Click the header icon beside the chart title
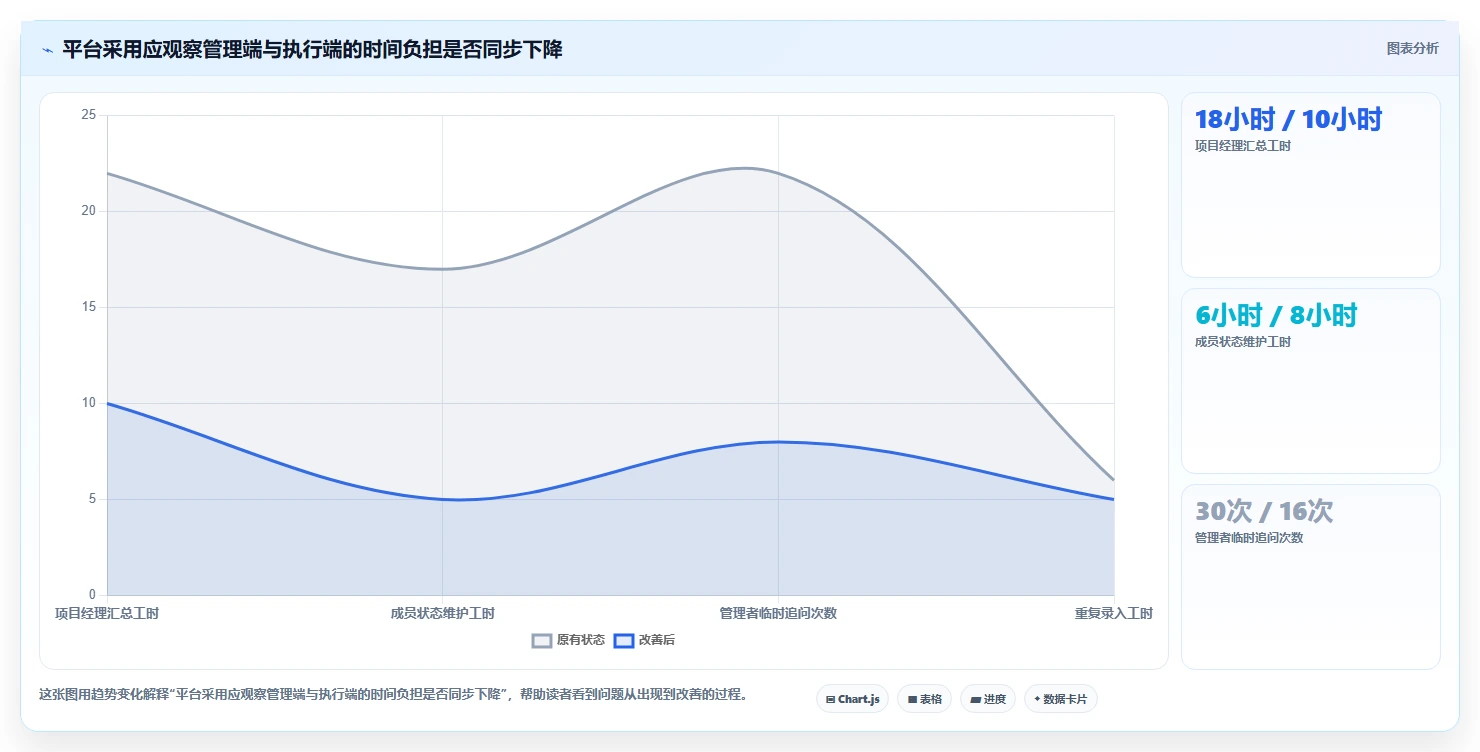This screenshot has height=752, width=1480. (47, 50)
